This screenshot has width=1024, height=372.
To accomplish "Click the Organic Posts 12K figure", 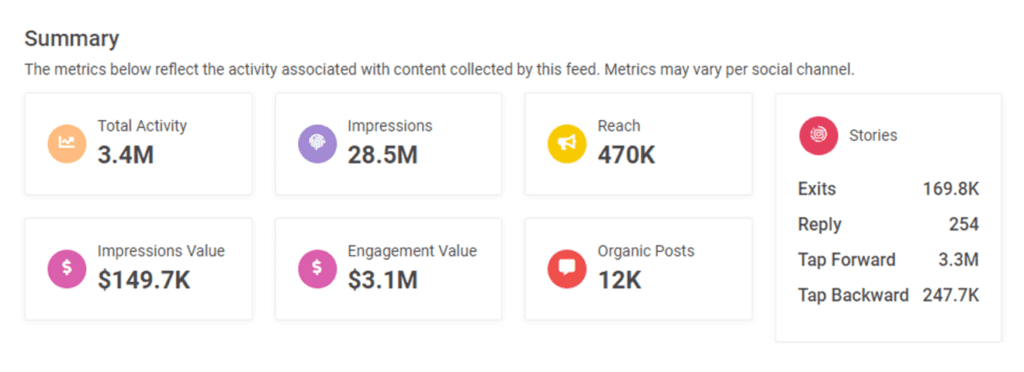I will [x=620, y=280].
